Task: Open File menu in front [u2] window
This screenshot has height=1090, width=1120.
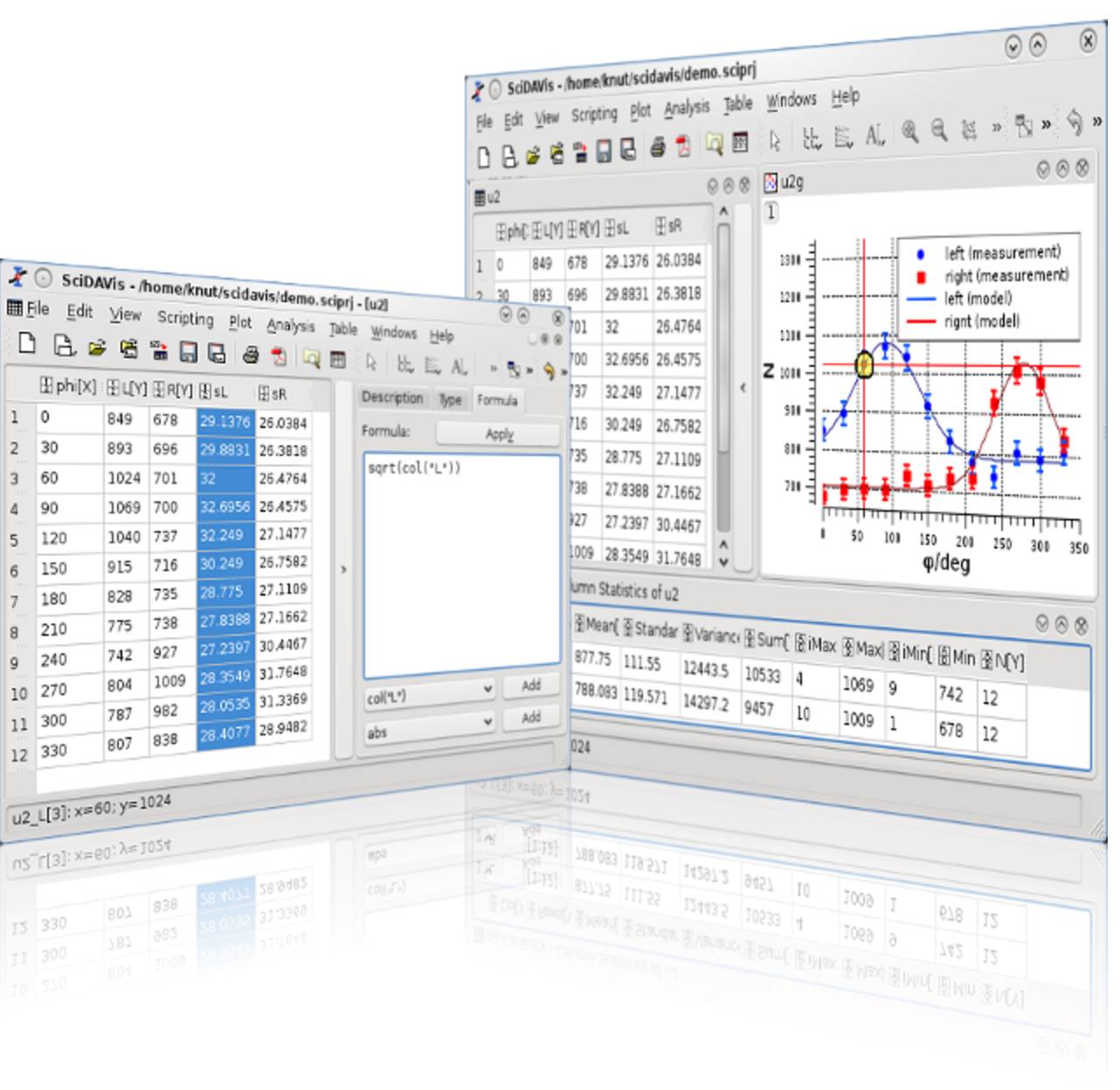Action: pyautogui.click(x=37, y=308)
